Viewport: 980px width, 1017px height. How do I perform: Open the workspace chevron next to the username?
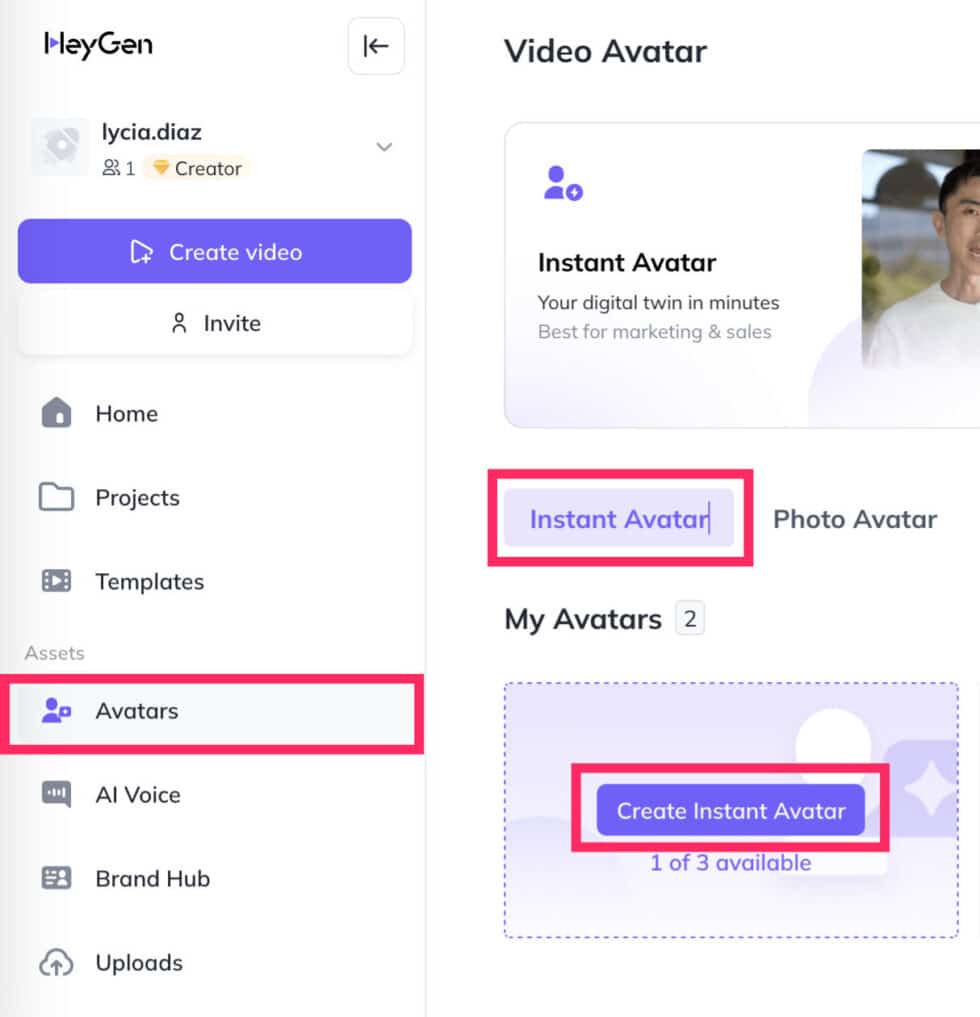click(384, 146)
